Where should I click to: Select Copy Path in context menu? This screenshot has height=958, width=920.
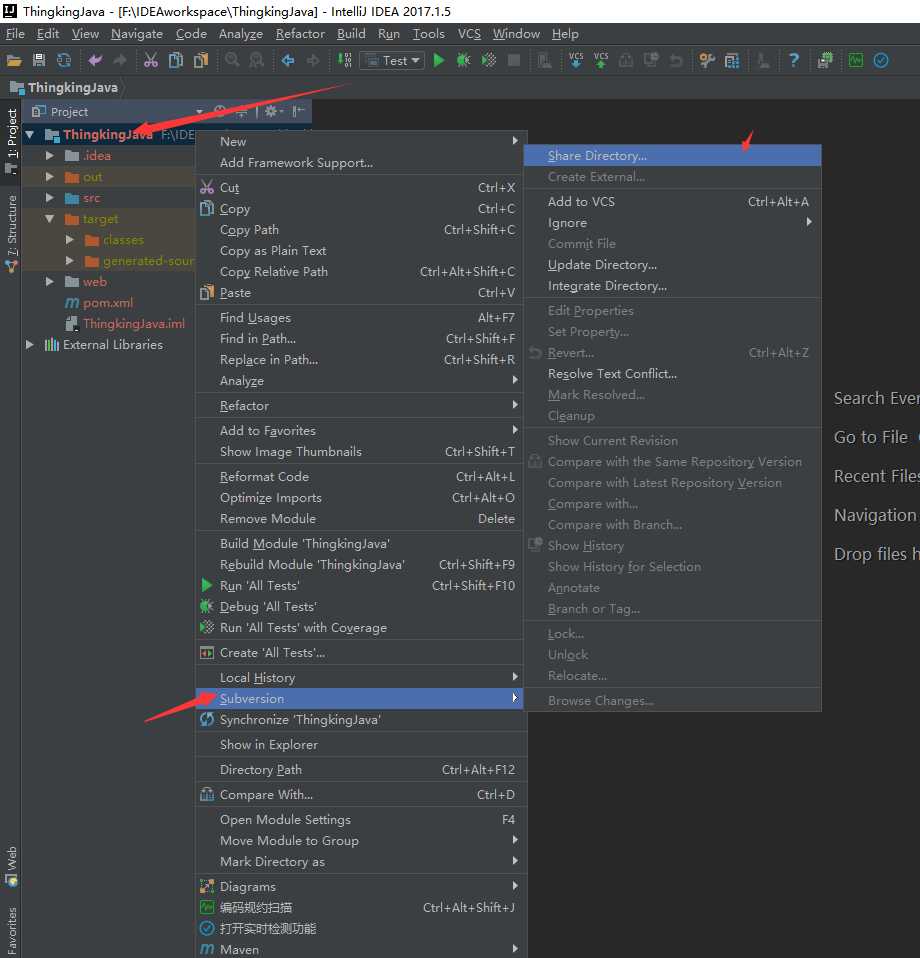[x=360, y=230]
